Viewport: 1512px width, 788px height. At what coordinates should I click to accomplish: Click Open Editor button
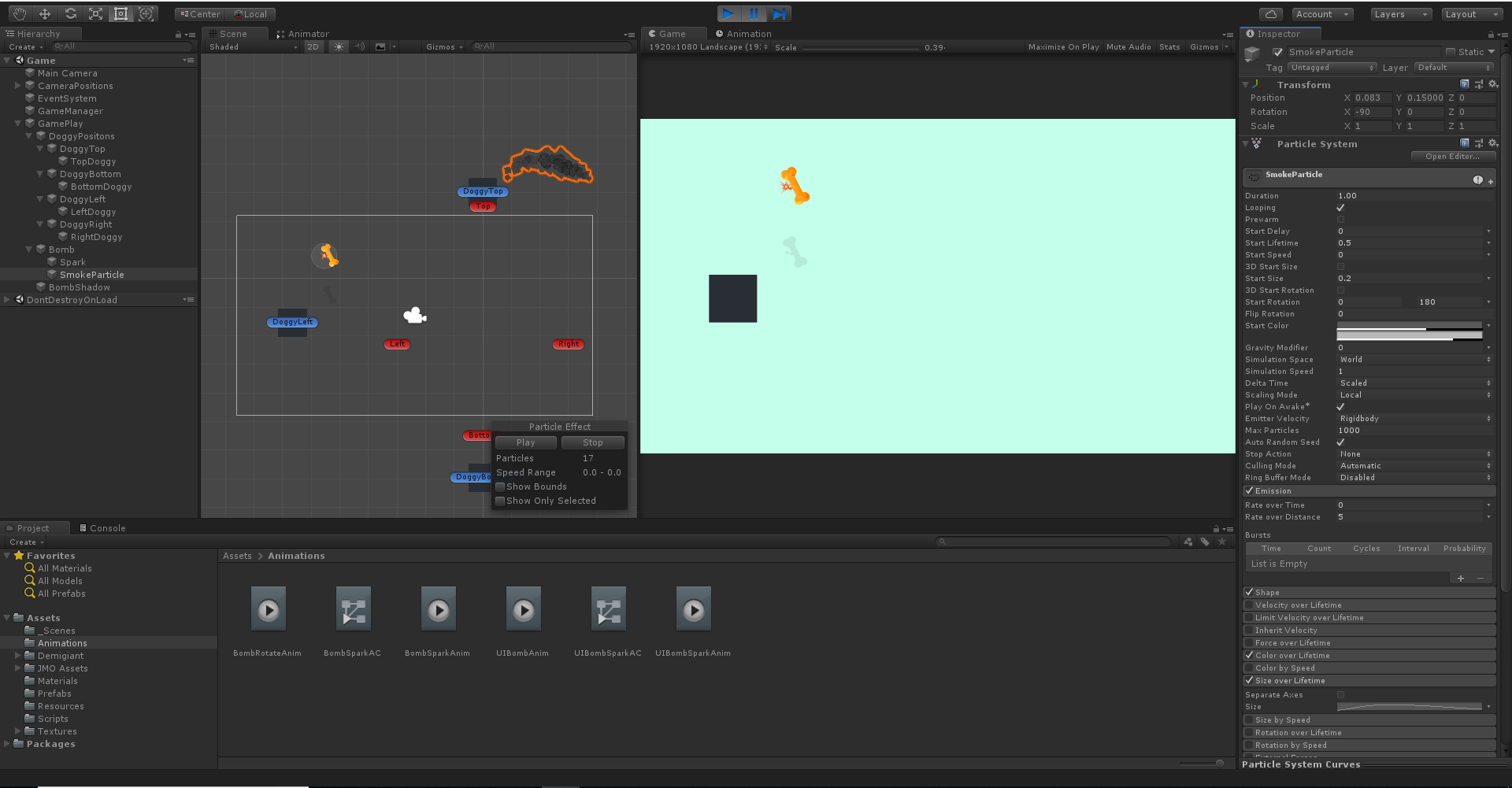(1452, 156)
